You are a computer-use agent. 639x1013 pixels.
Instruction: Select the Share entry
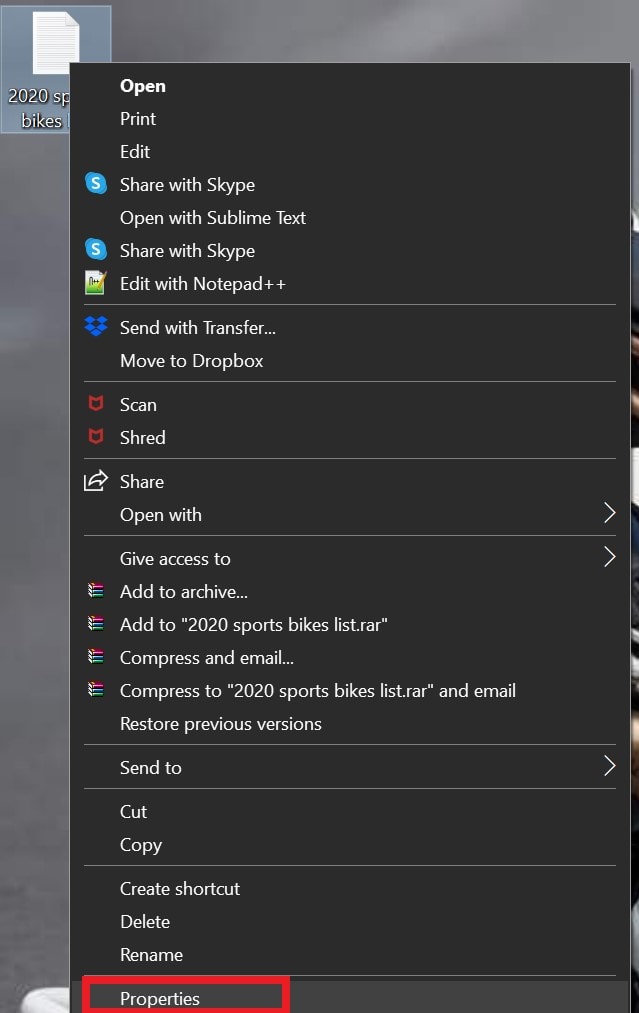pos(142,481)
